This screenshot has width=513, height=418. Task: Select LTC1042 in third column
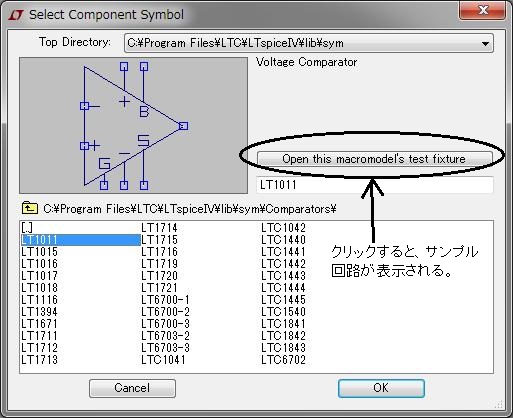click(283, 228)
